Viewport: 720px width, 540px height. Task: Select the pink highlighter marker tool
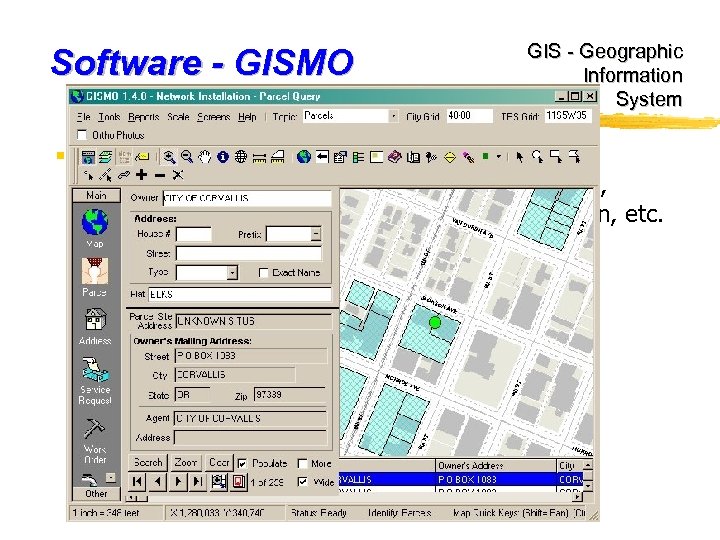(x=468, y=158)
